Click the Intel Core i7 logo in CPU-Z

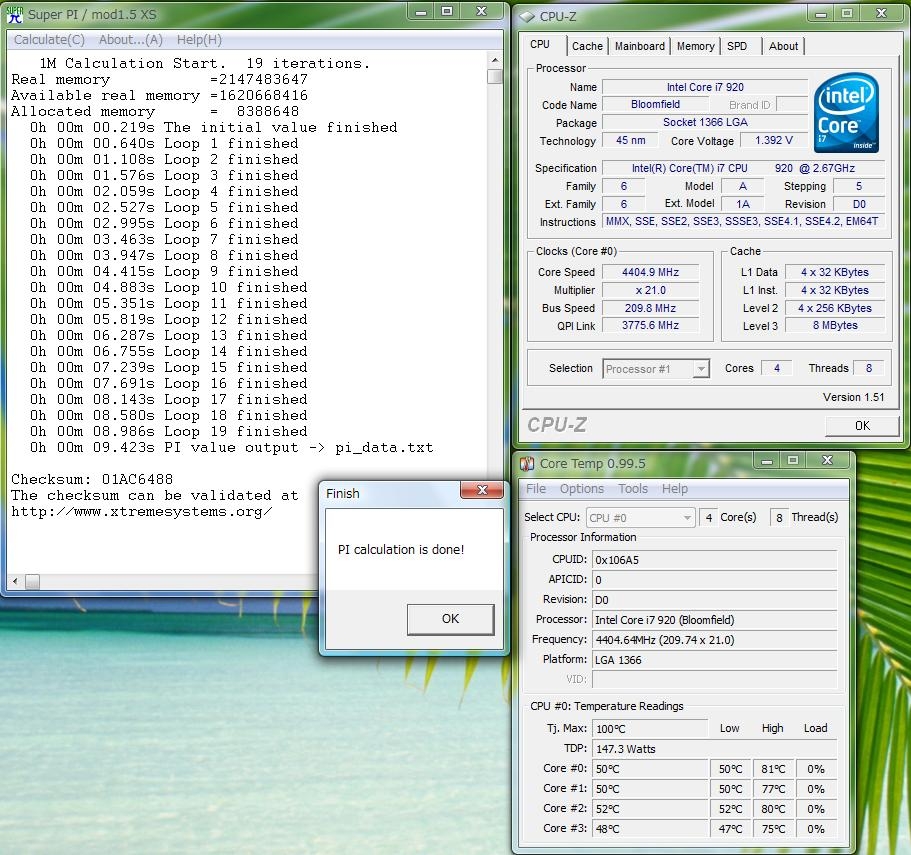click(x=846, y=113)
